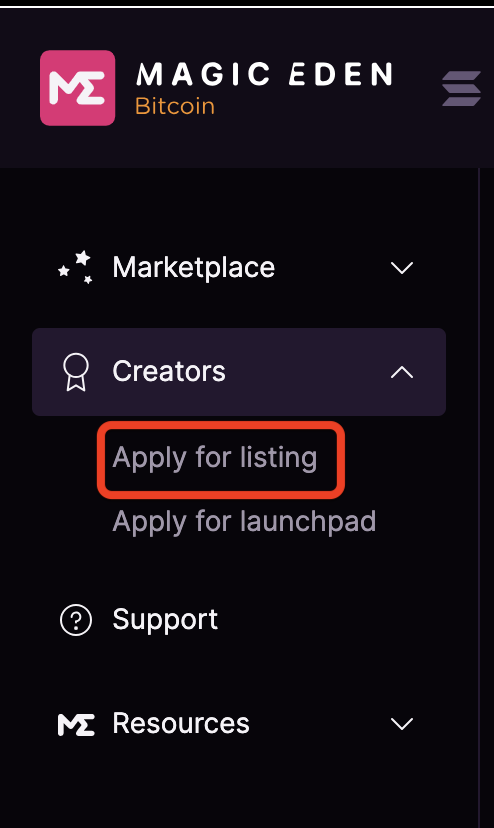Click the Resources ME icon
Image resolution: width=494 pixels, height=828 pixels.
pos(76,724)
